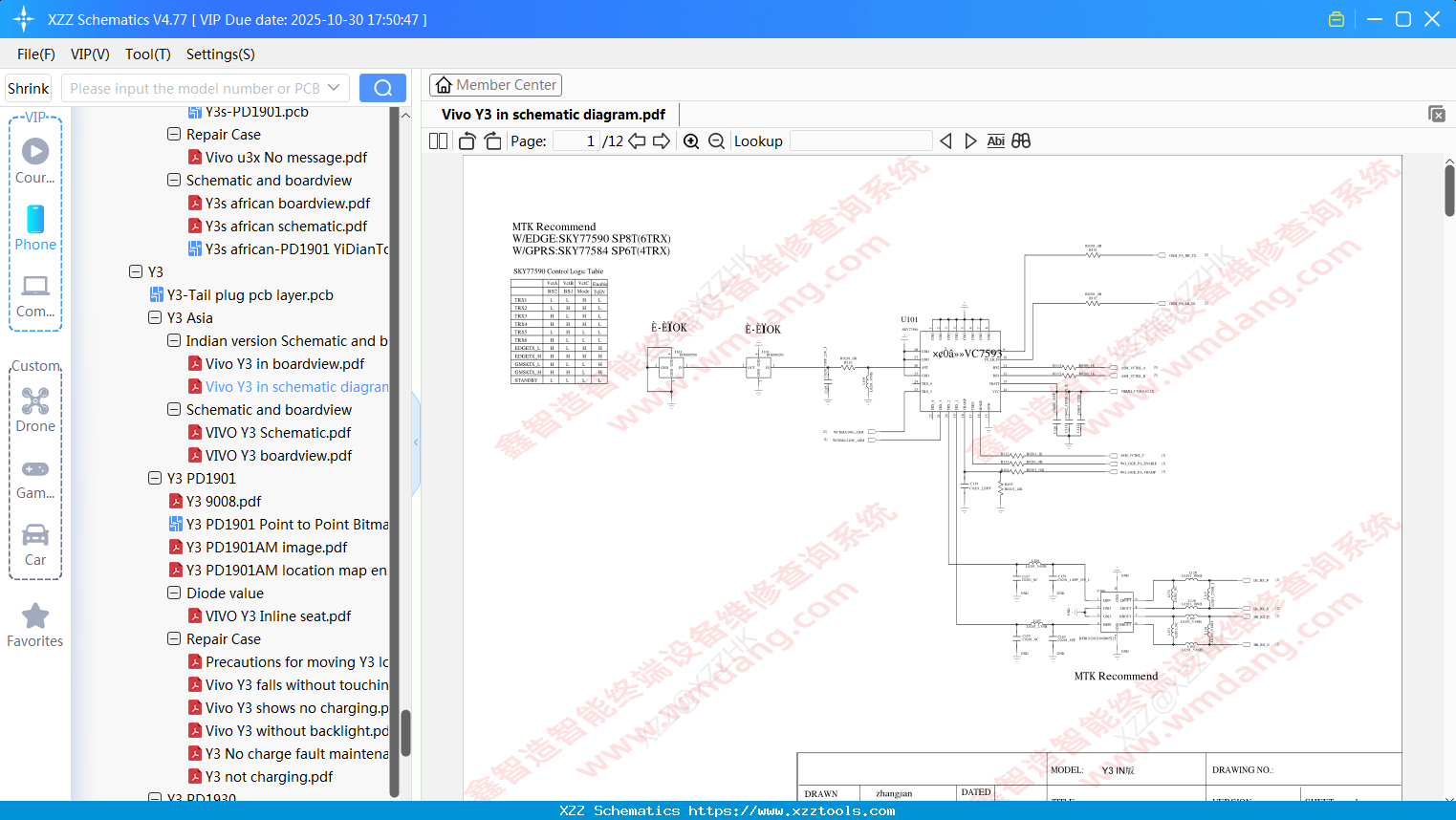Click the Member Center button
This screenshot has height=820, width=1456.
pos(495,84)
